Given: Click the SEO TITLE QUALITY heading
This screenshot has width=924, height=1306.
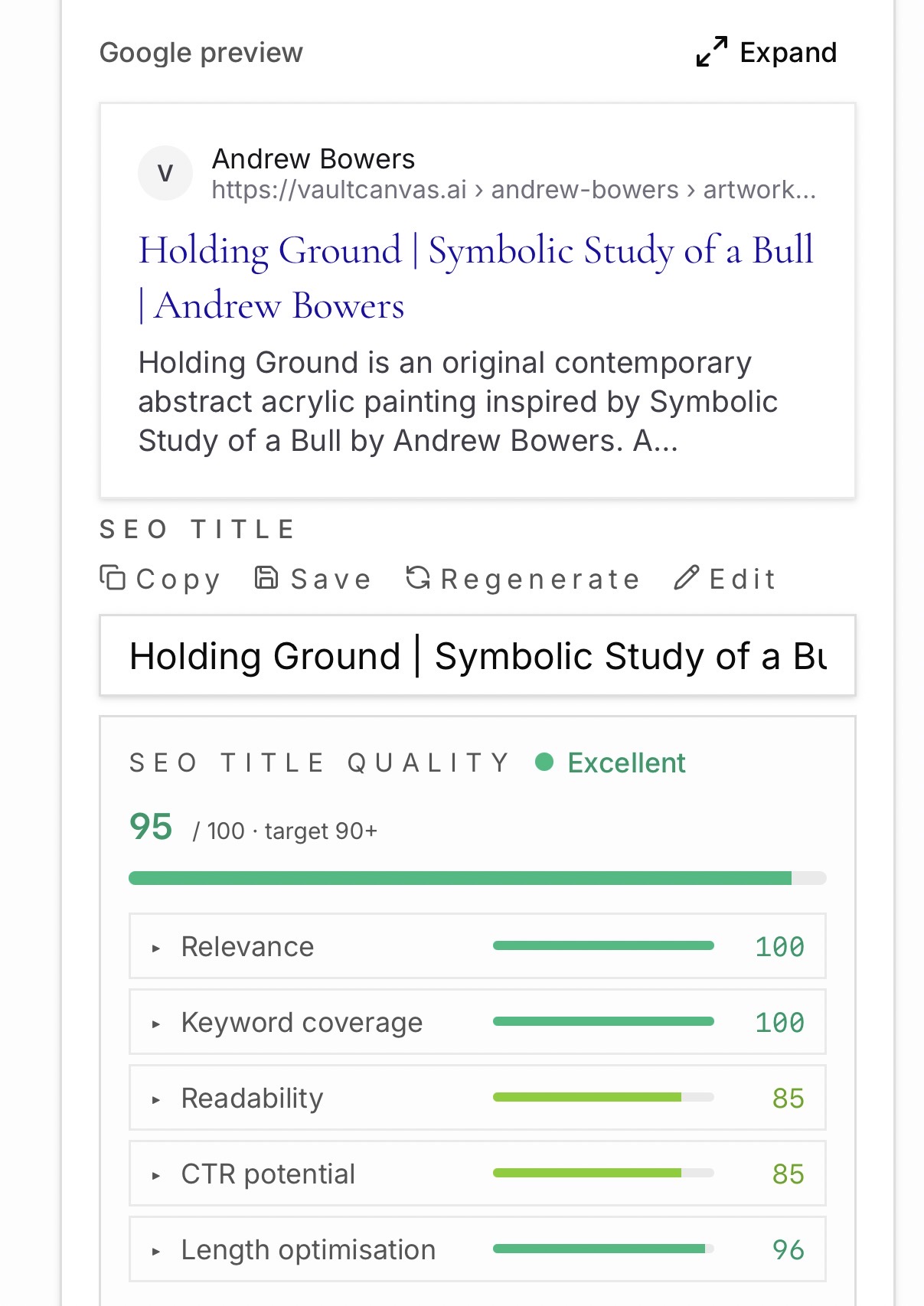Looking at the screenshot, I should (x=319, y=762).
